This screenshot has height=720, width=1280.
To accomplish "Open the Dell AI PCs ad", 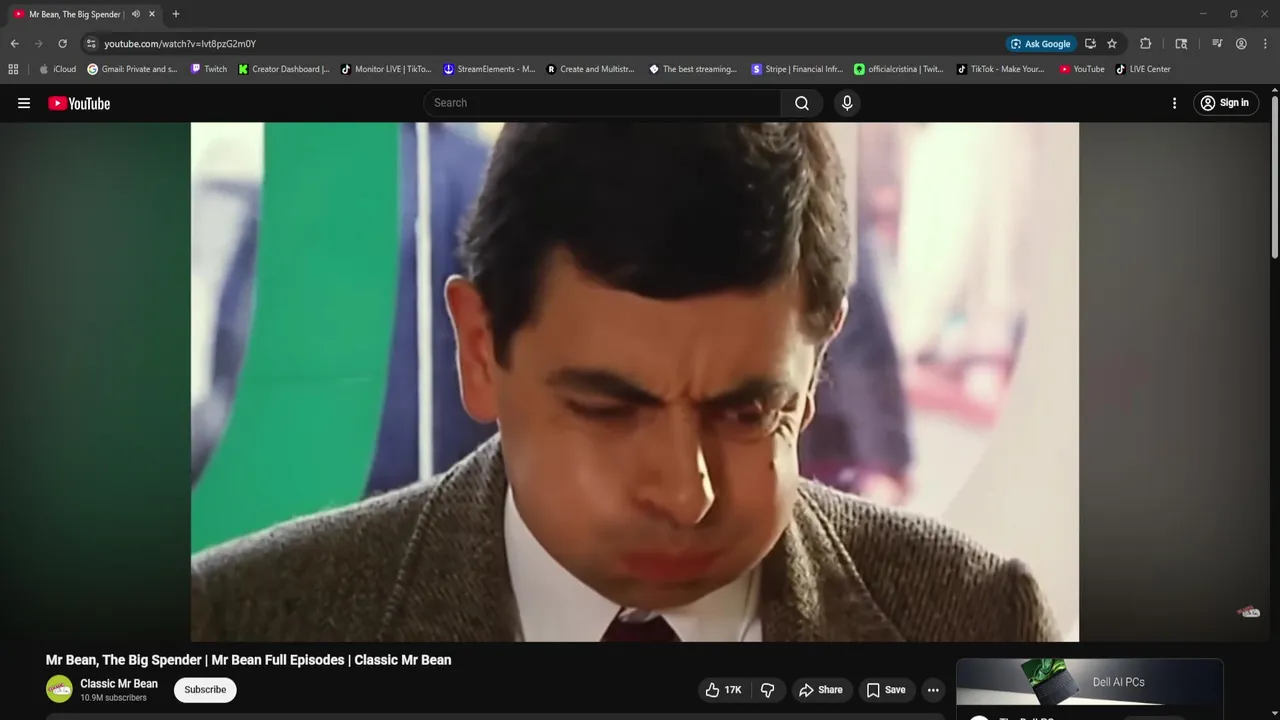I will coord(1090,682).
